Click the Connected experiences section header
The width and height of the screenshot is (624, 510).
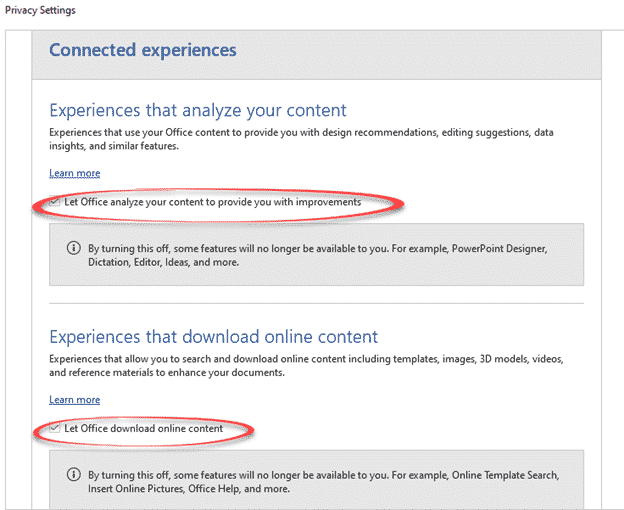(x=143, y=50)
